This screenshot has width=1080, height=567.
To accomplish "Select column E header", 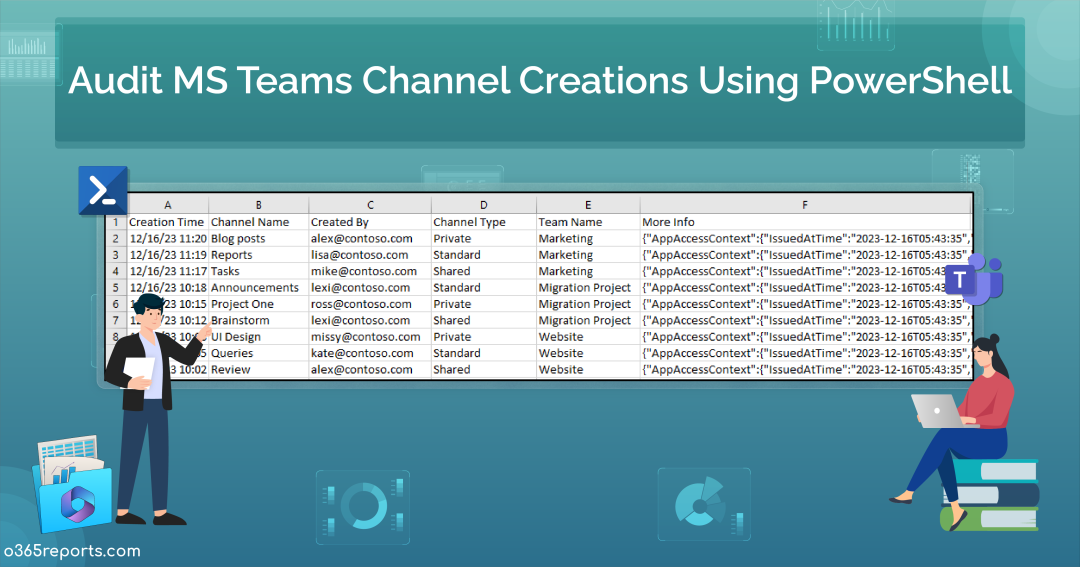I will (x=588, y=205).
